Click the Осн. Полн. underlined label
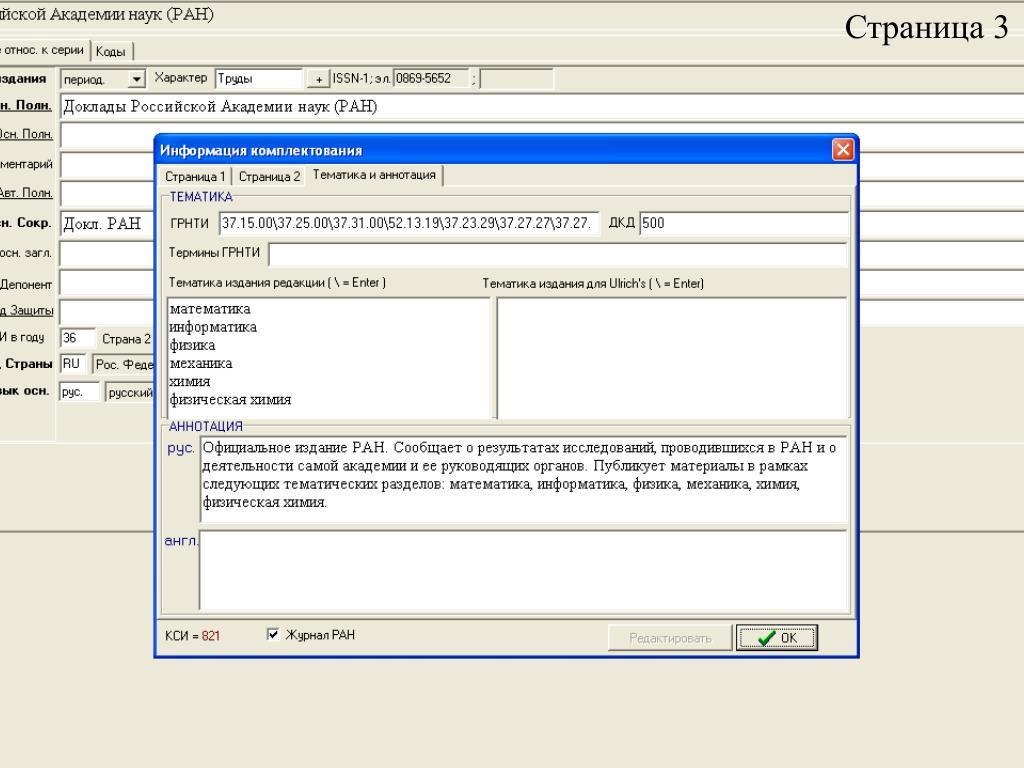Screen dimensions: 1024x768 coord(26,134)
